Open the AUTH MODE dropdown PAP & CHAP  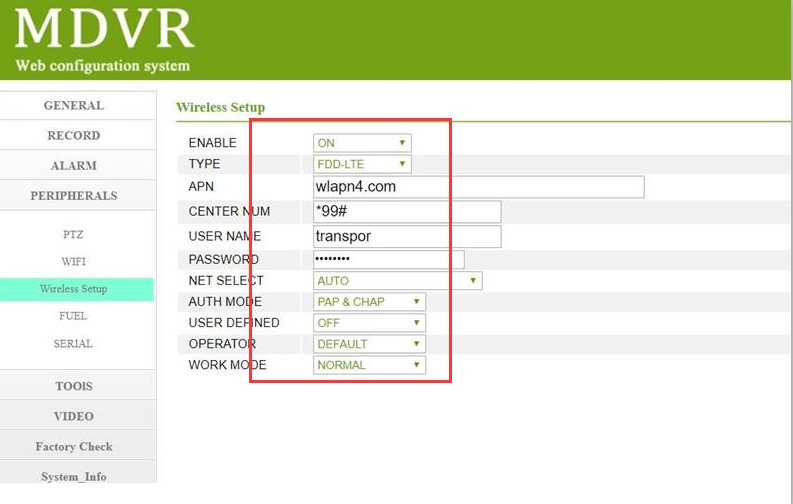pyautogui.click(x=369, y=302)
